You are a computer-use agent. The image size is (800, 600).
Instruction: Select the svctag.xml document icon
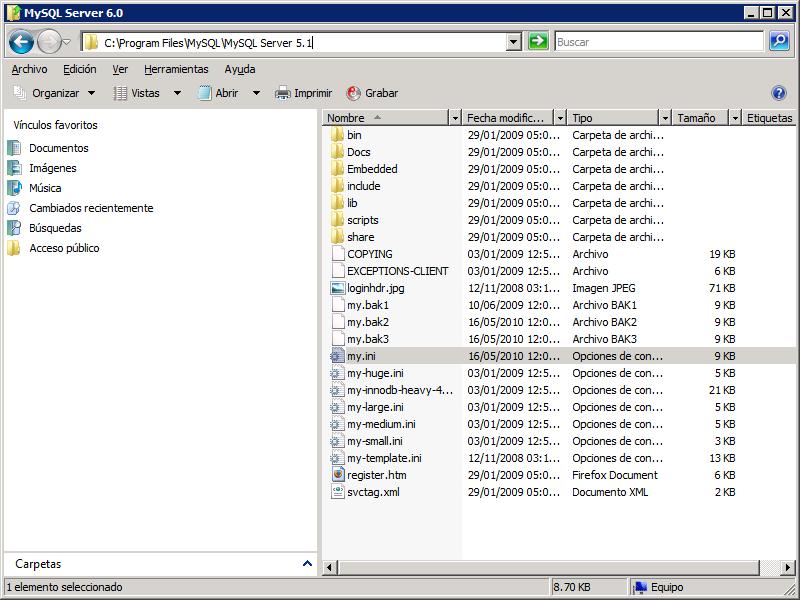pyautogui.click(x=338, y=492)
